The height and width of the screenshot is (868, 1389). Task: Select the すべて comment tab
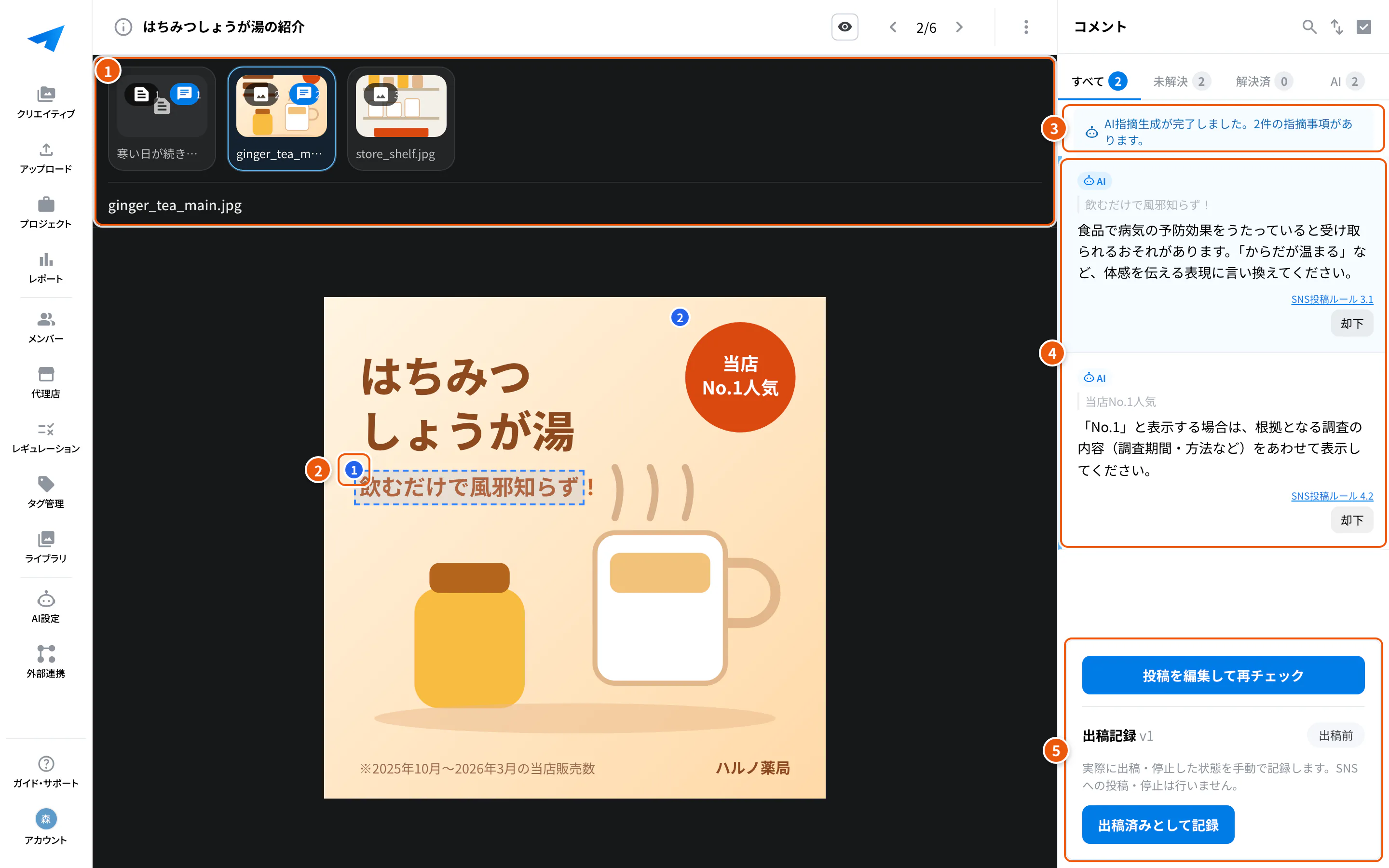[x=1100, y=81]
